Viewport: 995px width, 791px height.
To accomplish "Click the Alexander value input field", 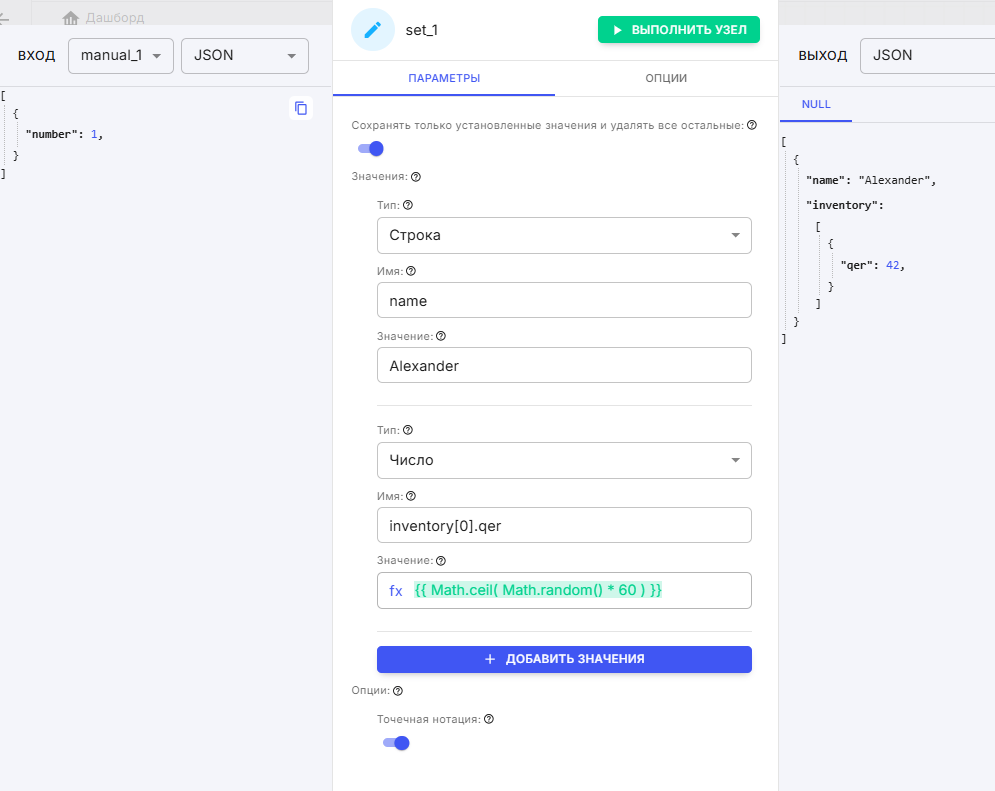I will pos(563,366).
